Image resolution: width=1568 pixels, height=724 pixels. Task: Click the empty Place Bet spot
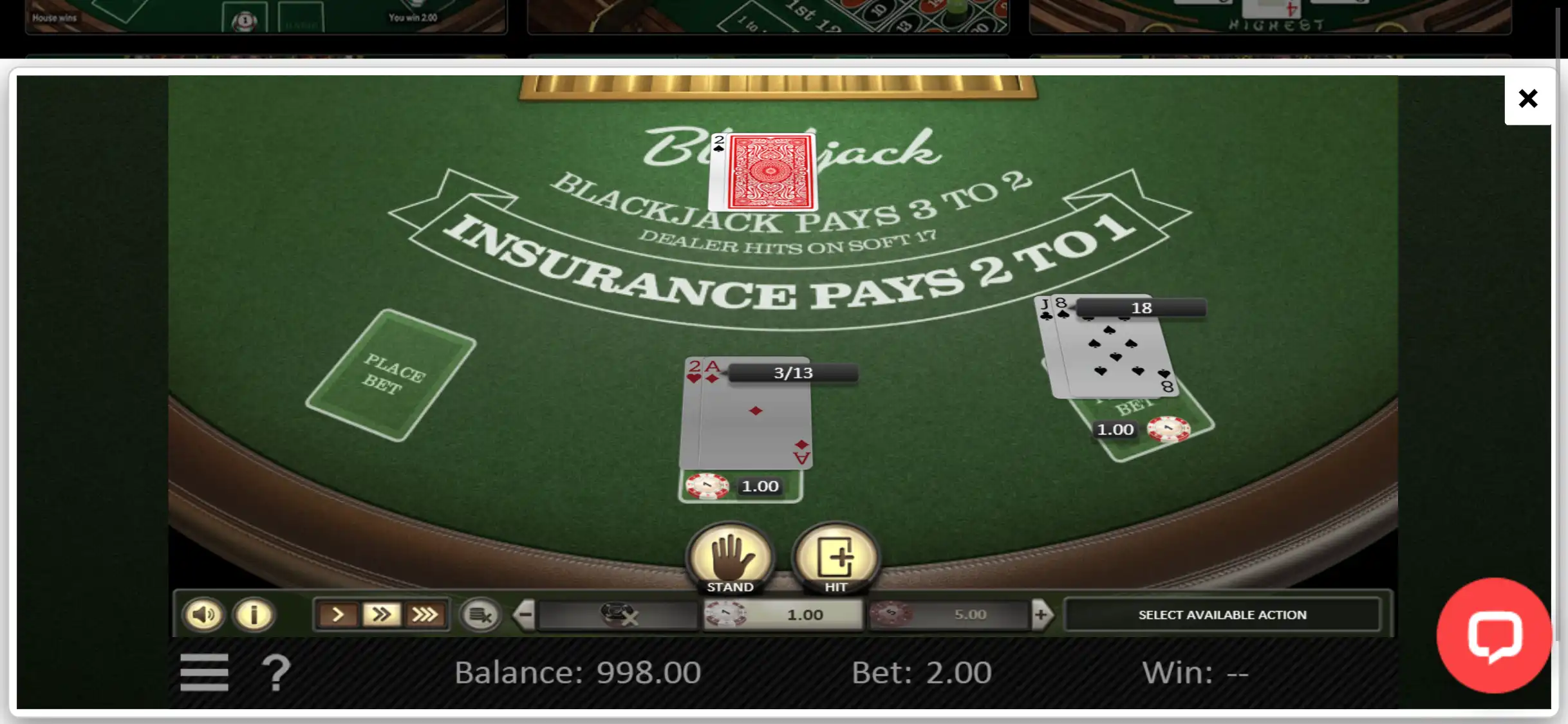coord(391,375)
